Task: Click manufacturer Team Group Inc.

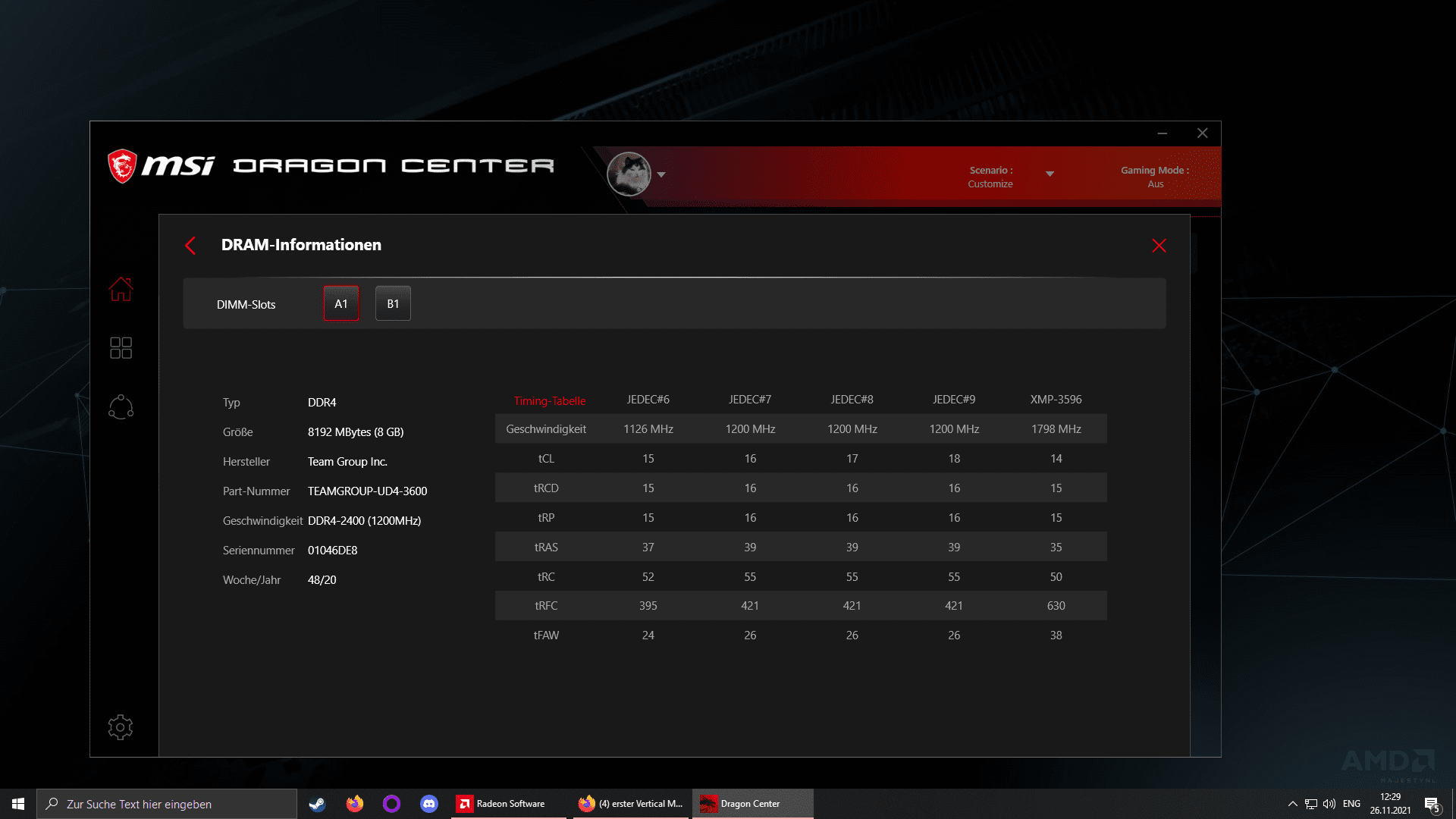Action: pyautogui.click(x=347, y=461)
